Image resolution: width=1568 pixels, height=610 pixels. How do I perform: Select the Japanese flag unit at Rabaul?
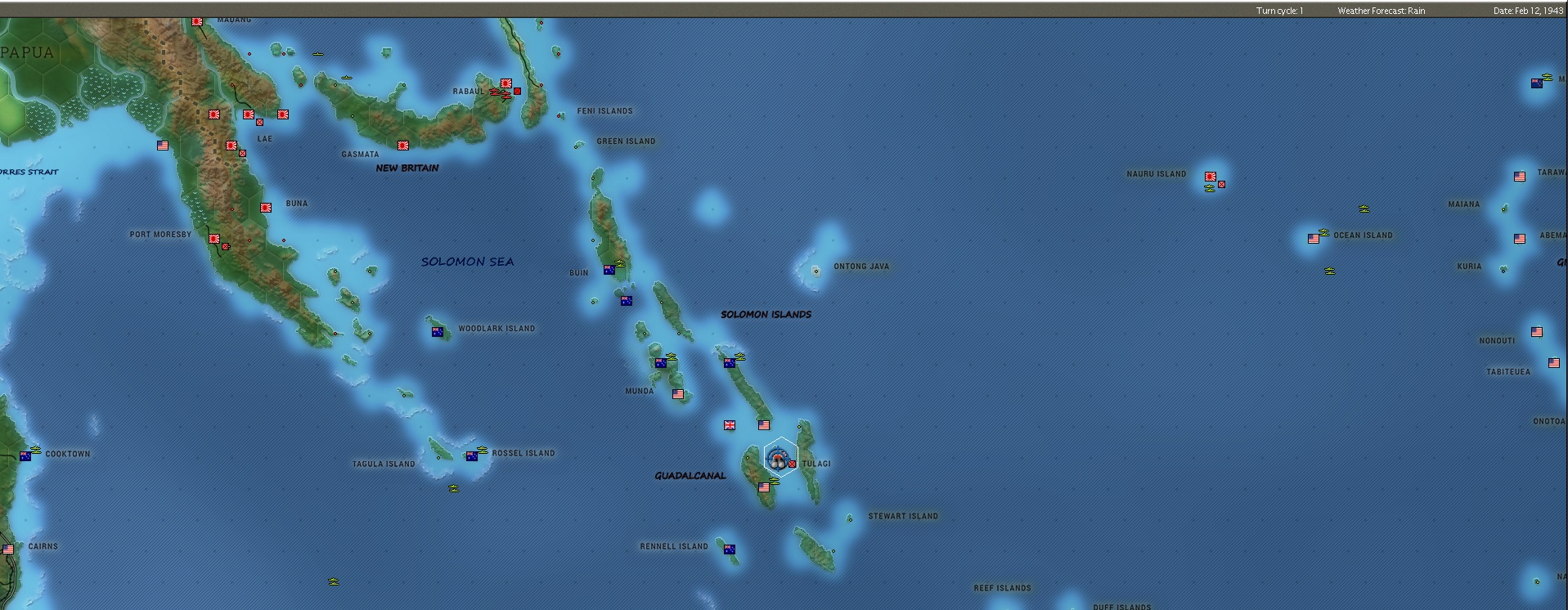pyautogui.click(x=506, y=83)
